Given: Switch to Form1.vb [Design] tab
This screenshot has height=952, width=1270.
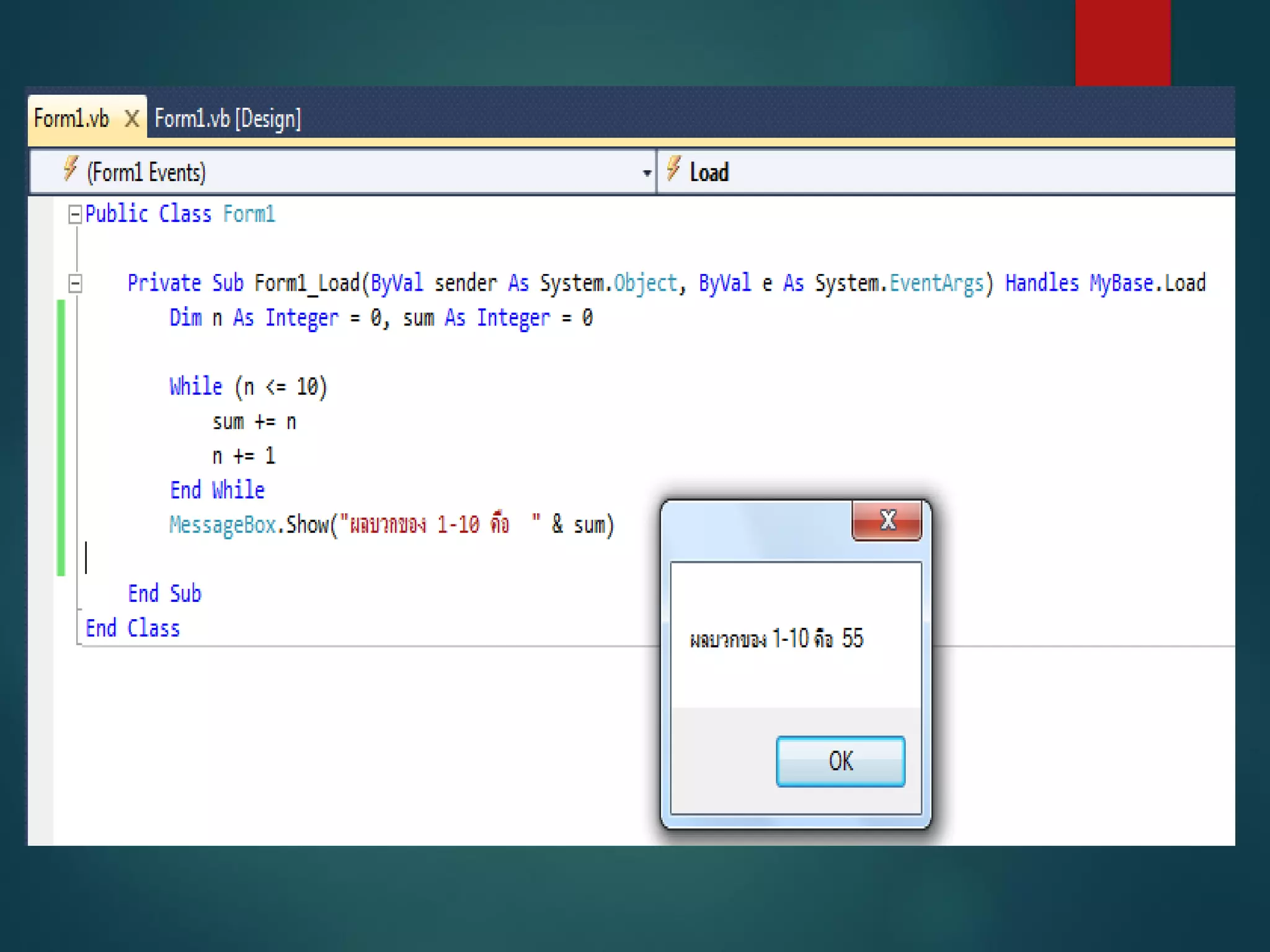Looking at the screenshot, I should click(x=228, y=118).
